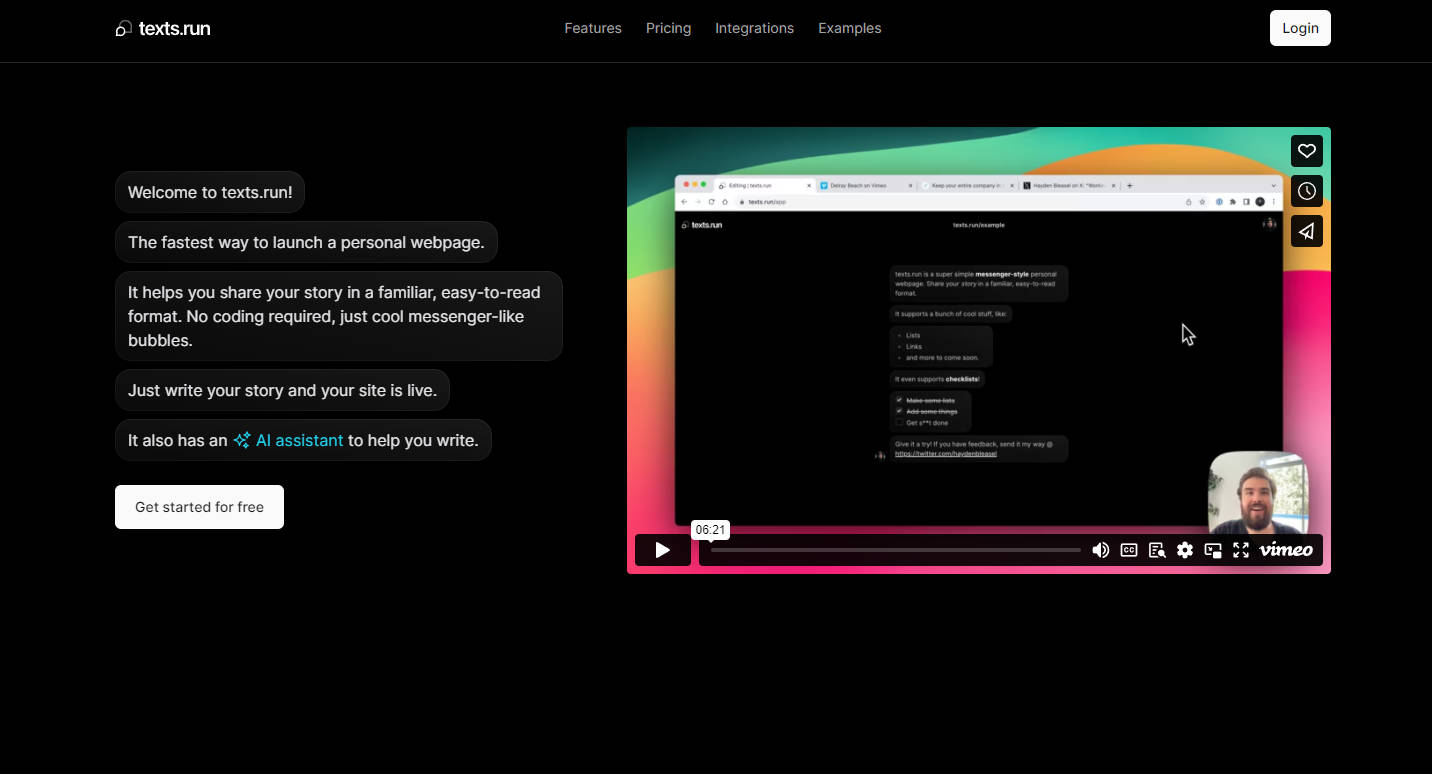
Task: Enter fullscreen video mode
Action: click(1241, 550)
